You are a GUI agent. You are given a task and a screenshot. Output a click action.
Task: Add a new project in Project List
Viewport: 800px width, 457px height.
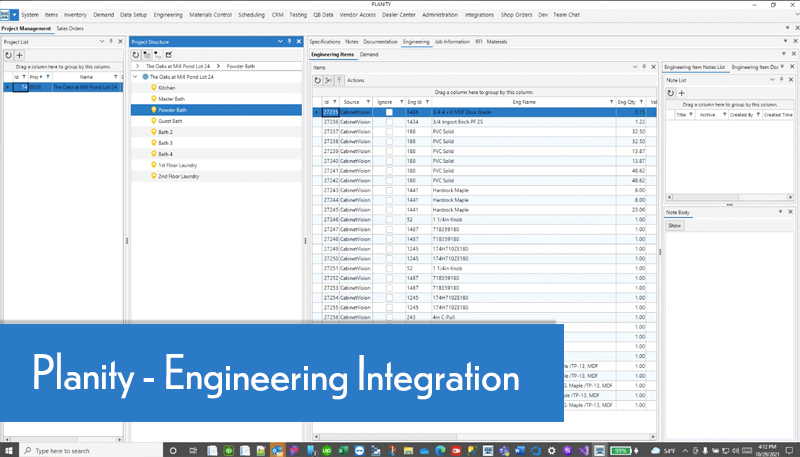click(19, 55)
